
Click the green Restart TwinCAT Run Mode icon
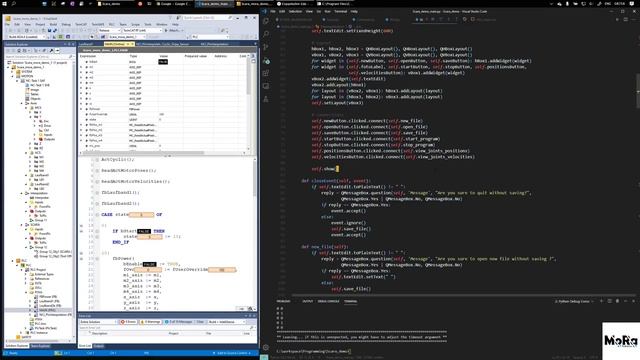tap(60, 37)
